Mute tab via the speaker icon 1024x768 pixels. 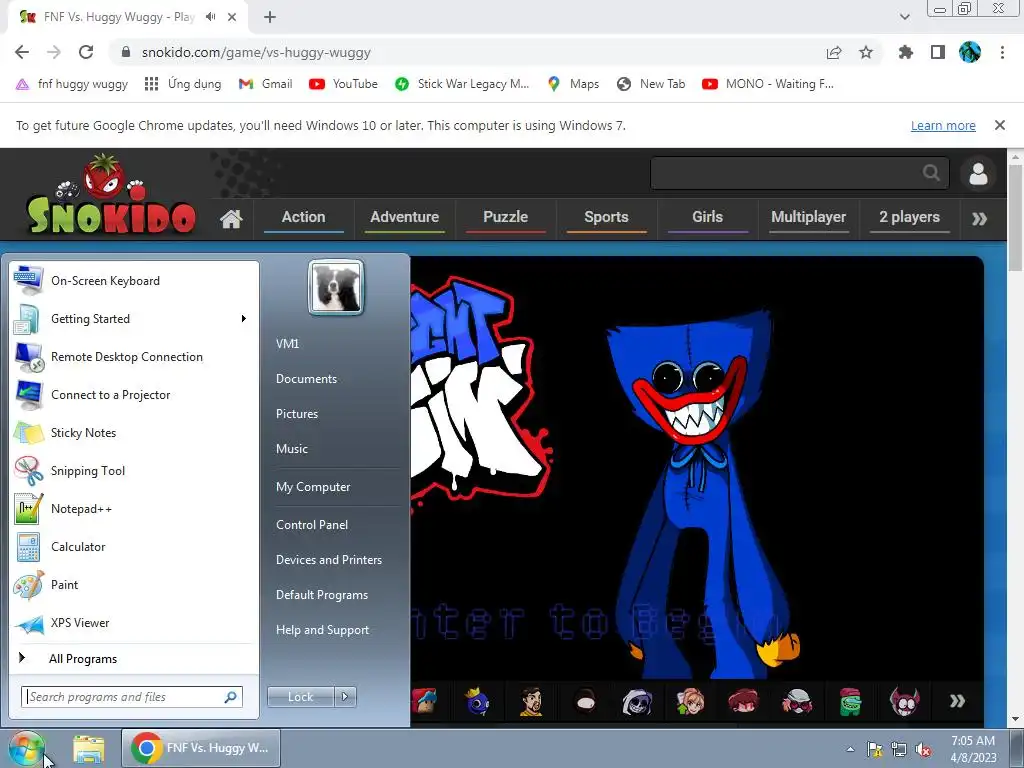210,17
